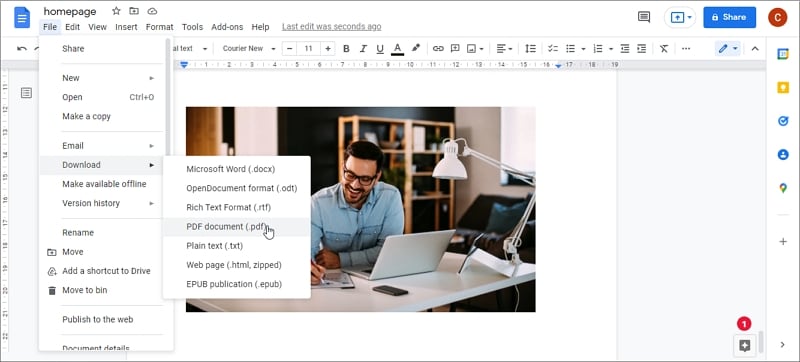Open the insert image dropdown

click(476, 49)
